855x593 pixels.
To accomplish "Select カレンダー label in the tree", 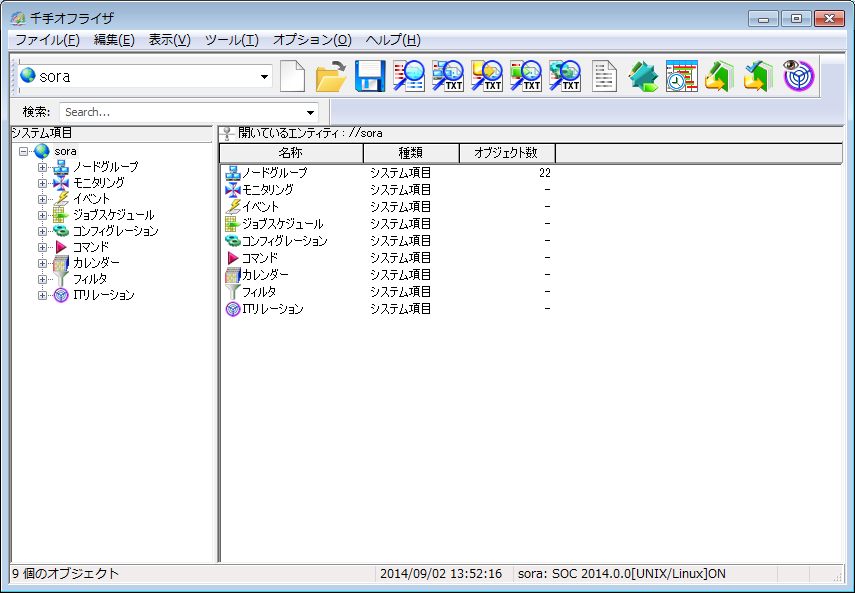I will pos(96,263).
